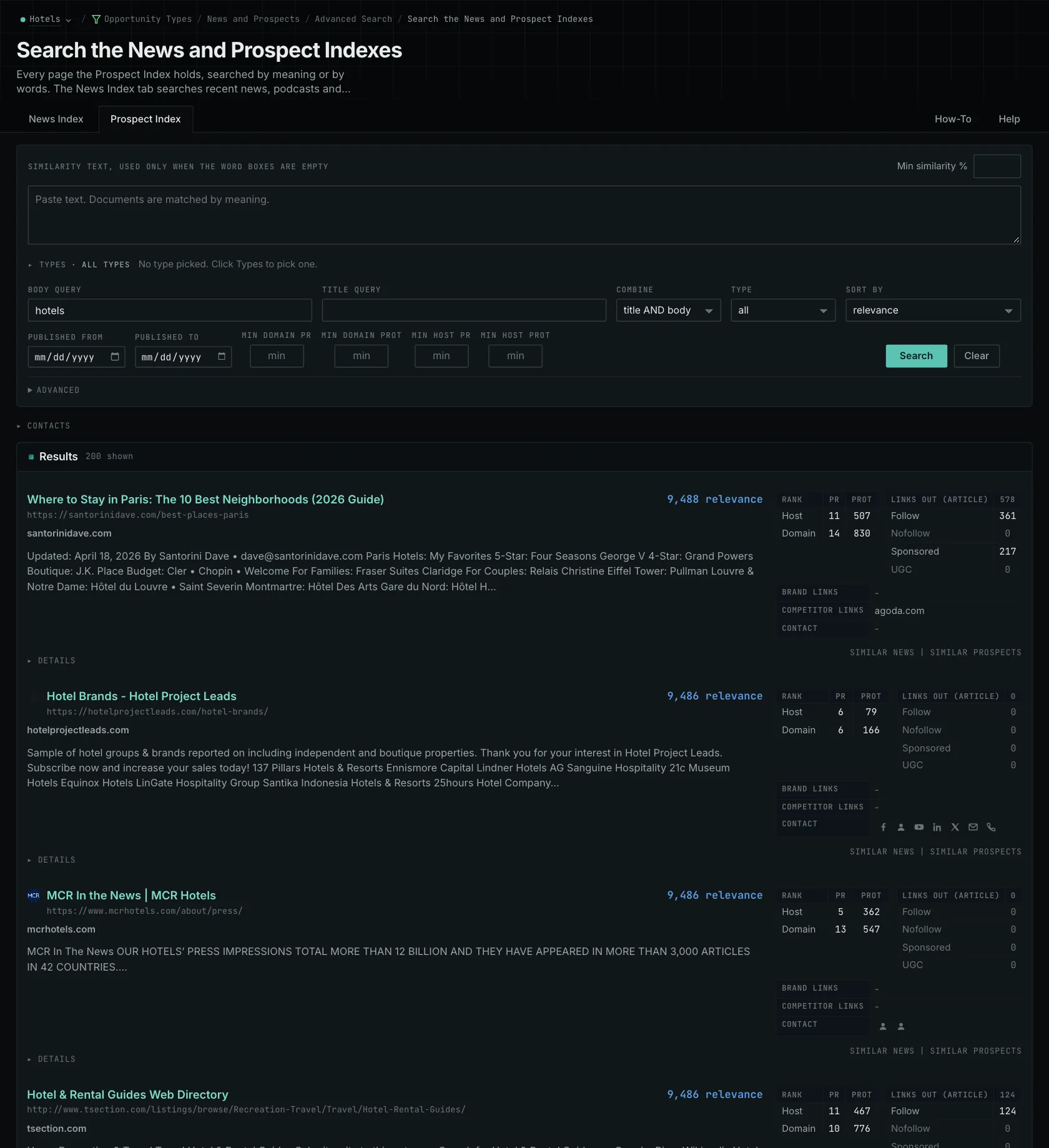Expand Details for the Paris neighborhoods result
1049x1148 pixels.
click(x=52, y=661)
